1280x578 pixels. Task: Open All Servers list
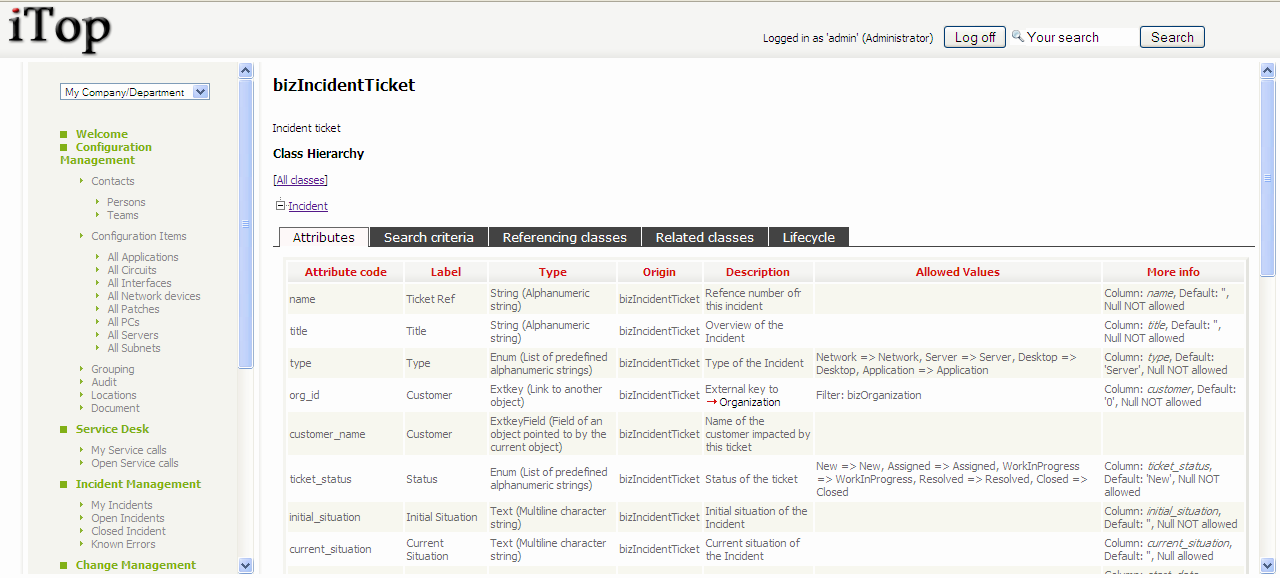133,335
